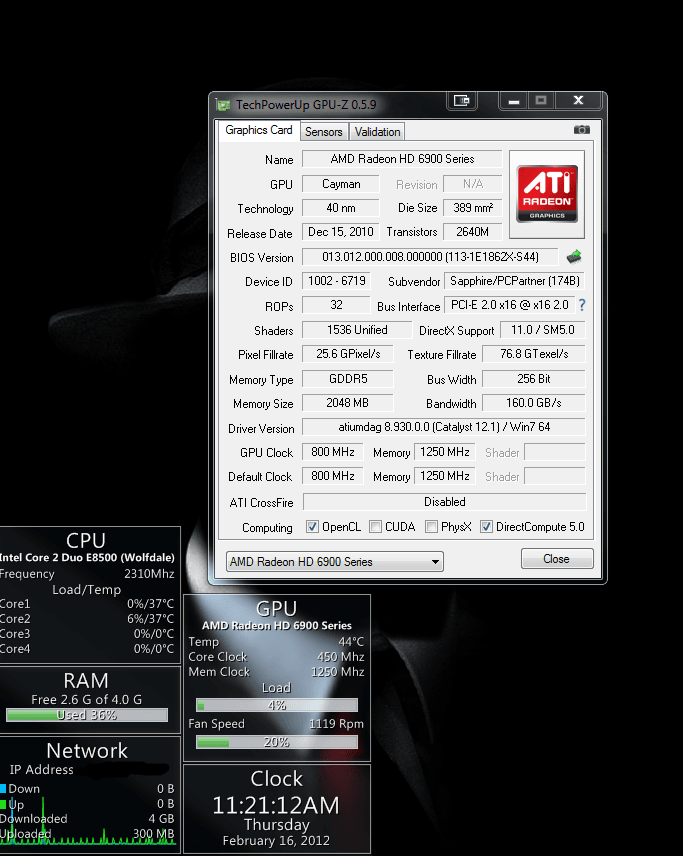Toggle the PhysX checkbox
The image size is (683, 856).
point(431,527)
